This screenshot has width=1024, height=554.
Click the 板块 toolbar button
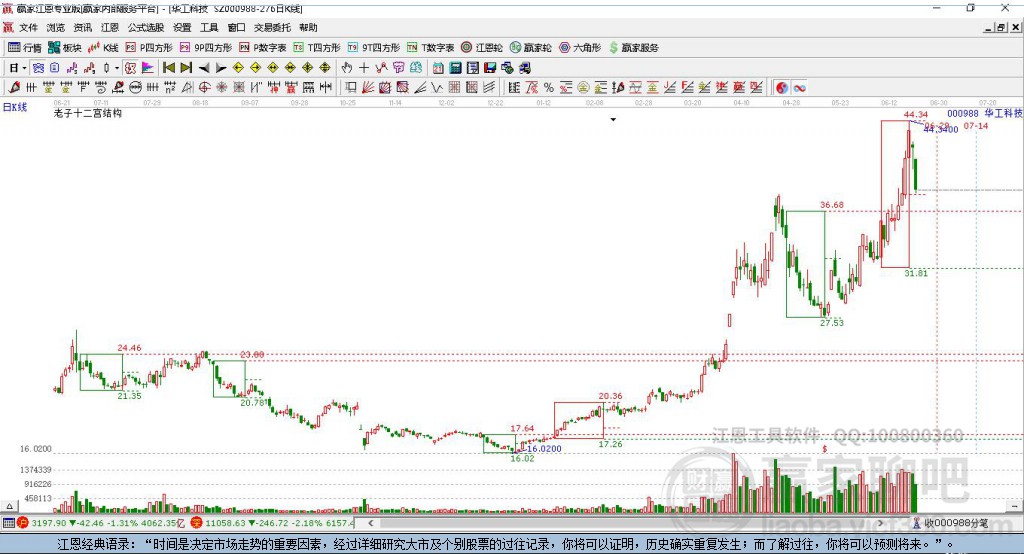point(65,48)
